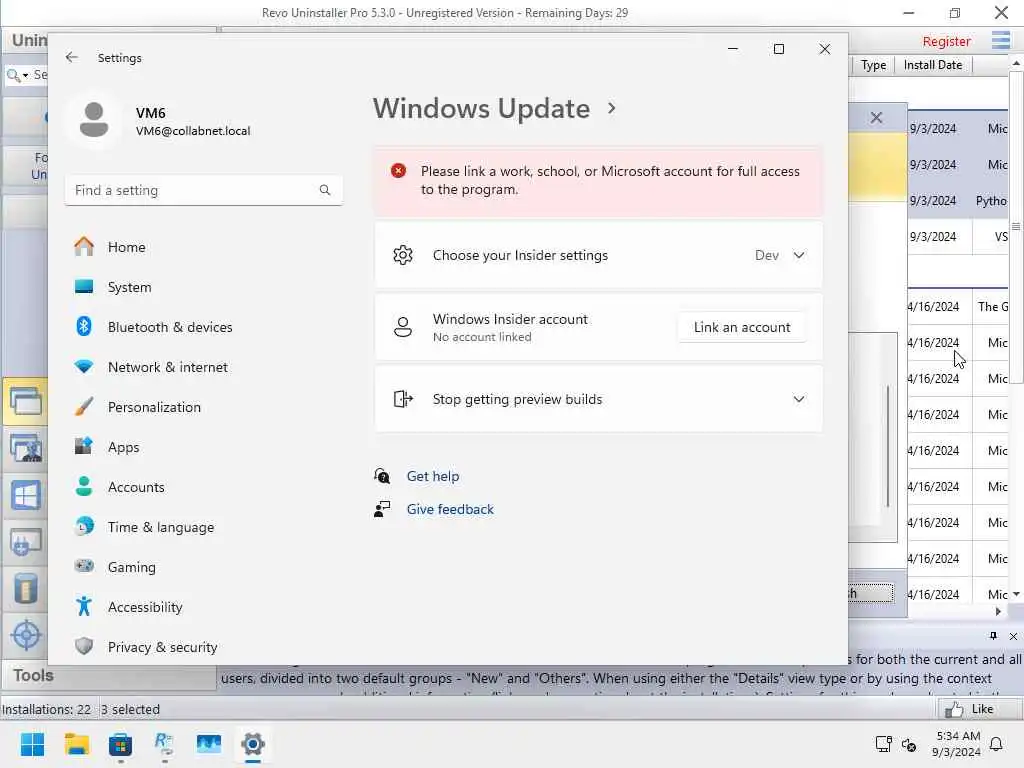
Task: Expand Stop getting preview builds chevron
Action: (799, 399)
